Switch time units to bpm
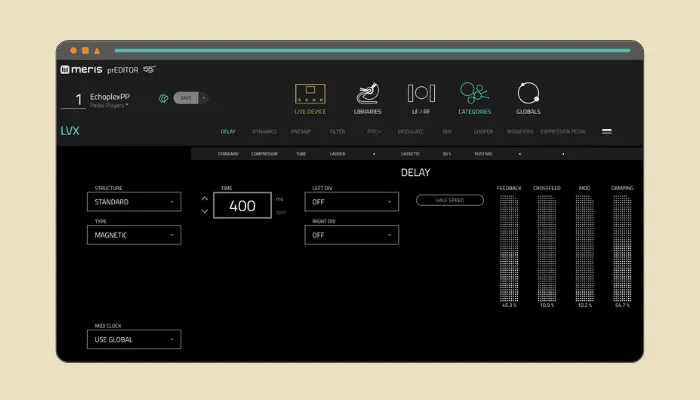 point(280,212)
